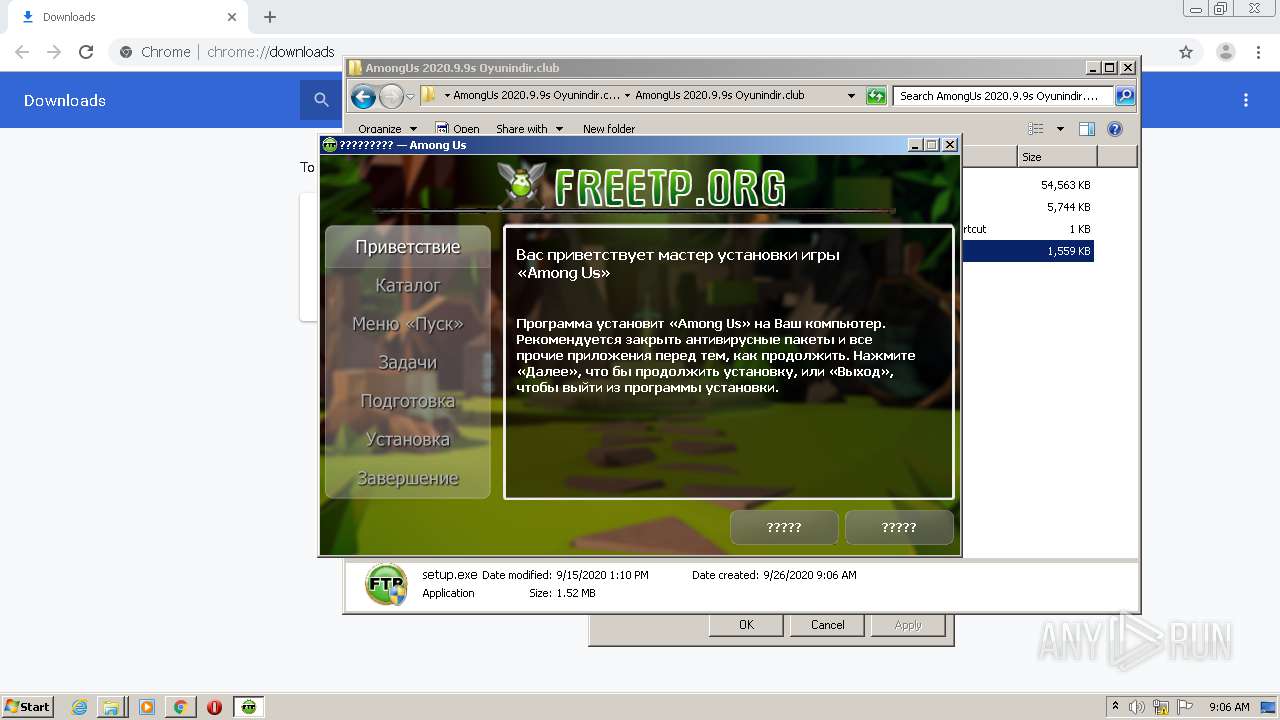Click the 9:06 AM system clock

tap(1229, 707)
